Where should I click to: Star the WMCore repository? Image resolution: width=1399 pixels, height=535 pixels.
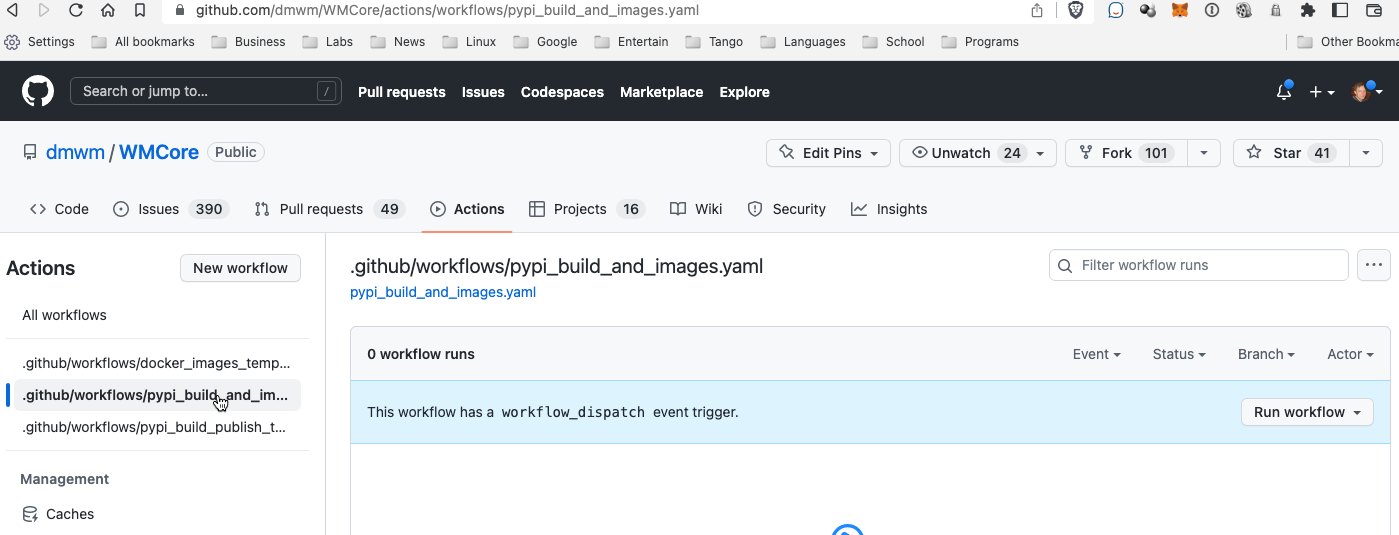click(x=1291, y=153)
